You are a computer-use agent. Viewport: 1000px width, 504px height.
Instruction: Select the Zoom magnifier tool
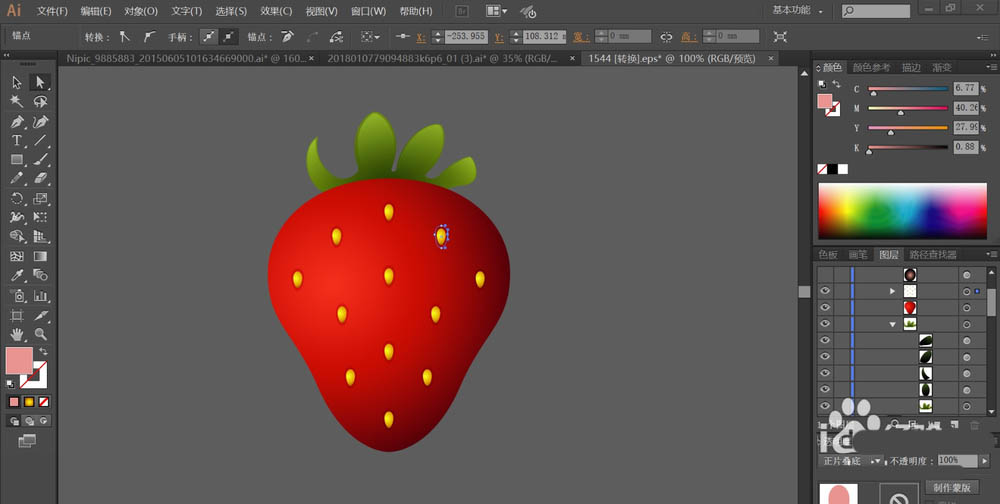41,334
